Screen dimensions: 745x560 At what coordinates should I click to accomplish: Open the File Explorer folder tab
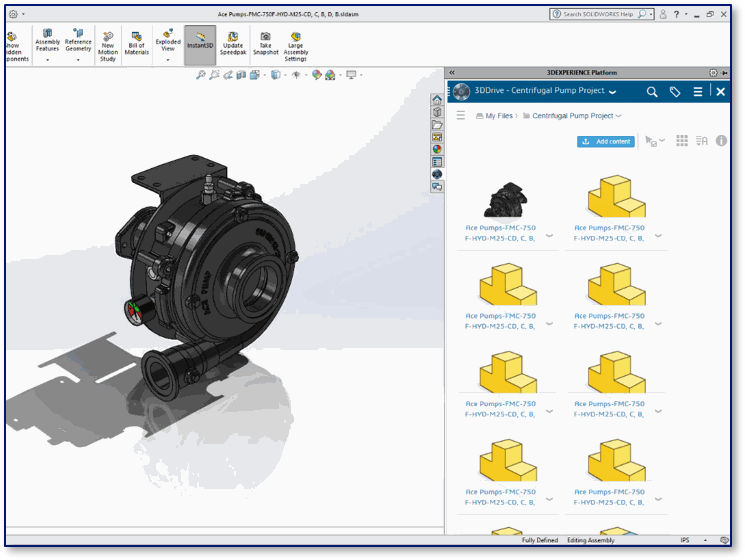(437, 124)
